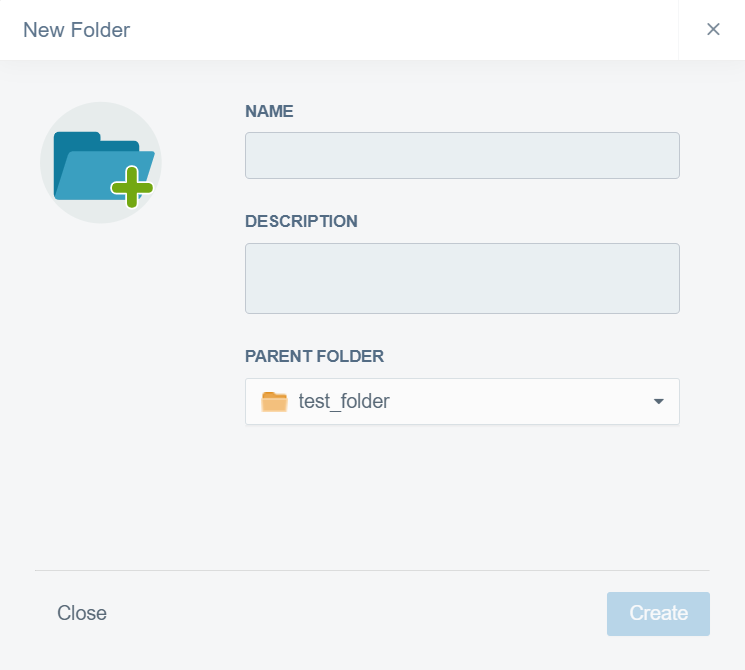
Task: Click the green plus badge on folder
Action: 132,187
